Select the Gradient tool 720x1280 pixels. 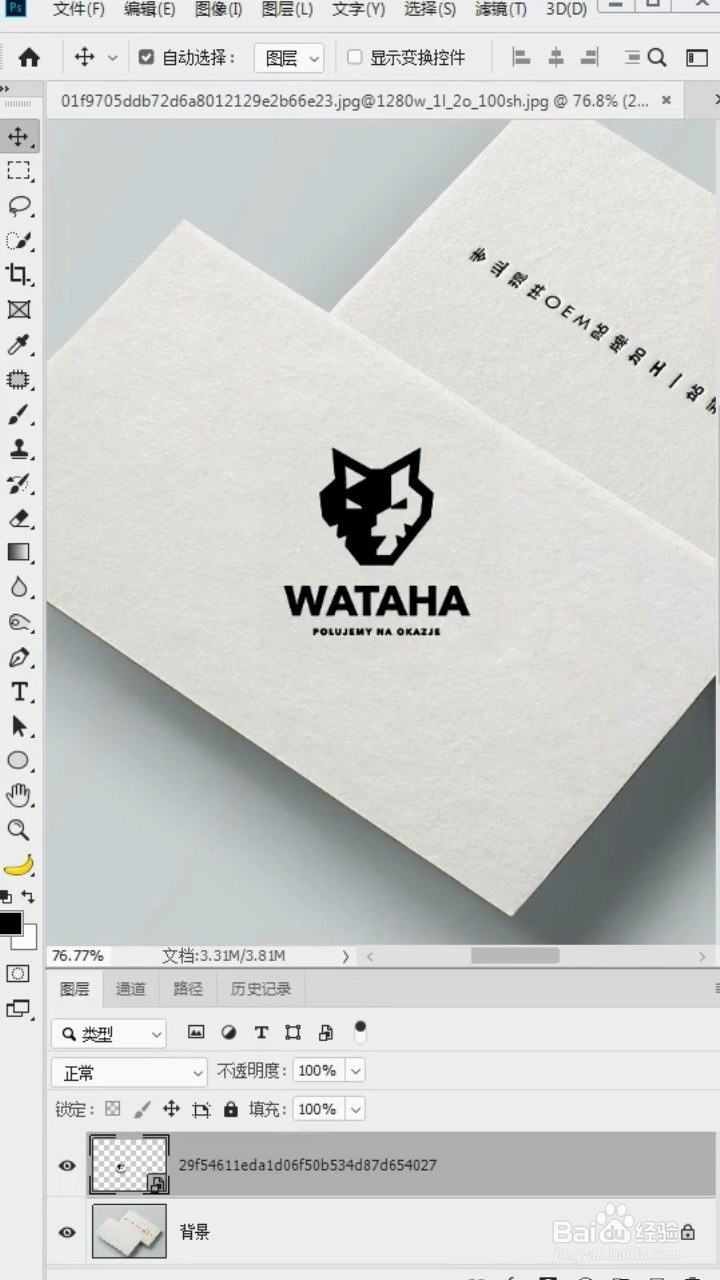coord(19,552)
